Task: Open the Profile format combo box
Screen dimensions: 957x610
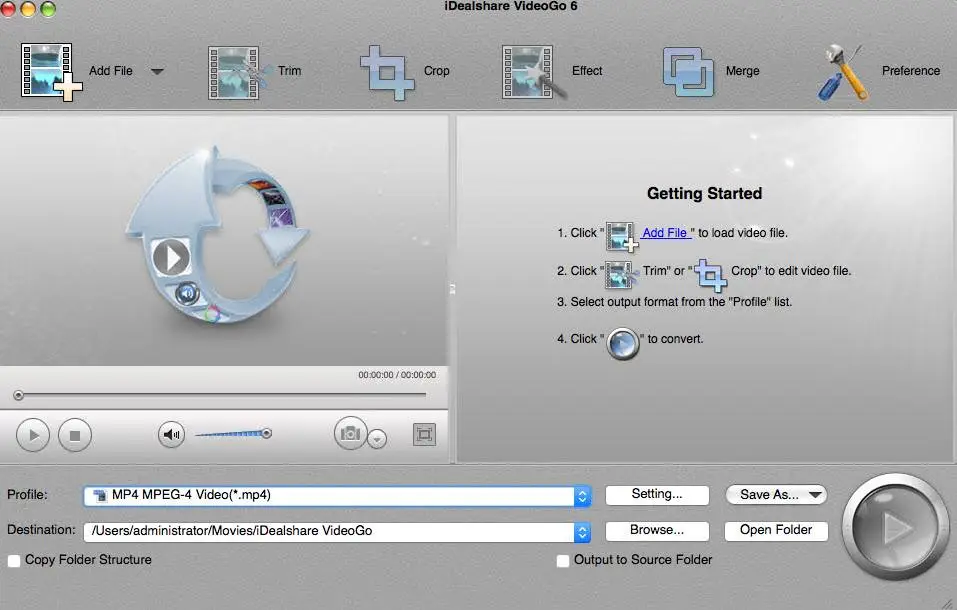Action: [x=338, y=495]
